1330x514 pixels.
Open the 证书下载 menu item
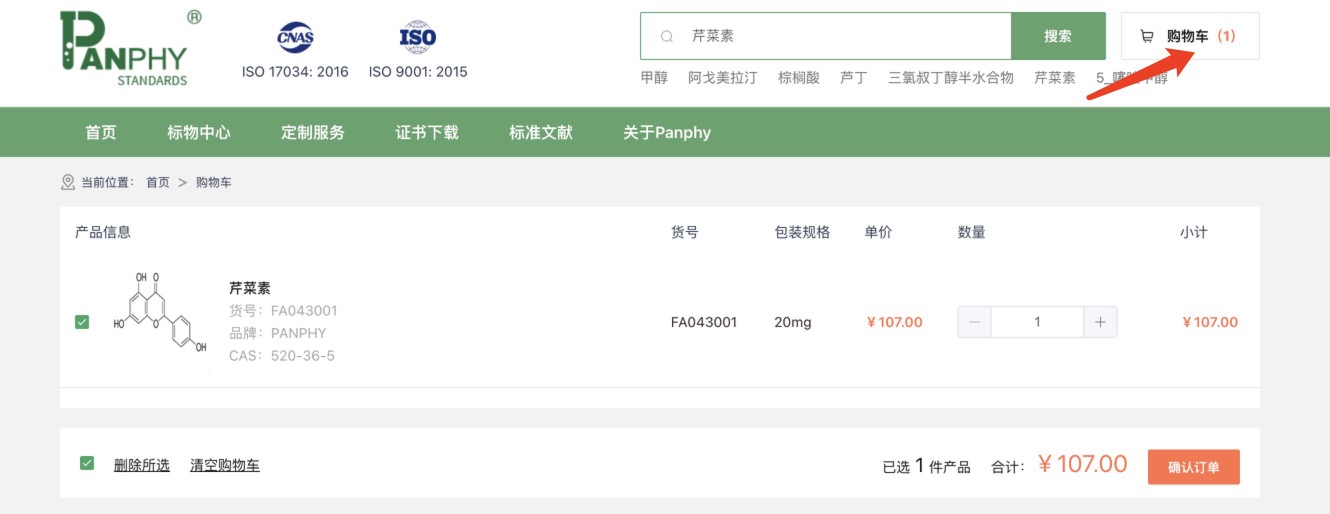[x=427, y=132]
